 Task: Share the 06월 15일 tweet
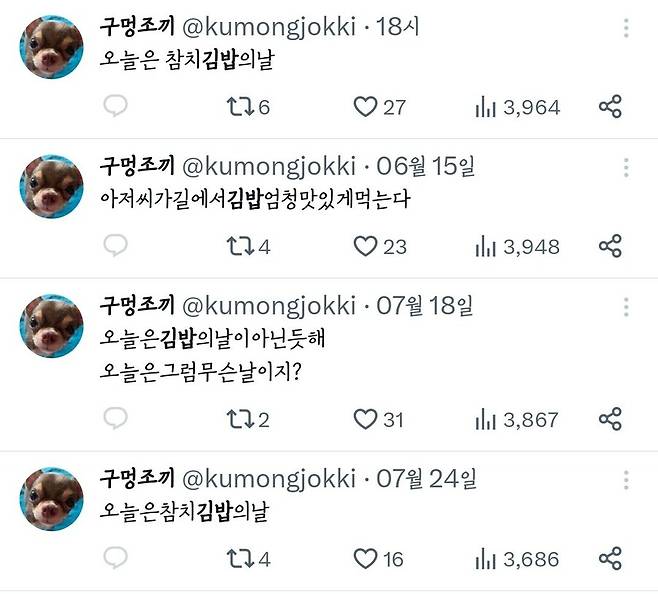[610, 245]
